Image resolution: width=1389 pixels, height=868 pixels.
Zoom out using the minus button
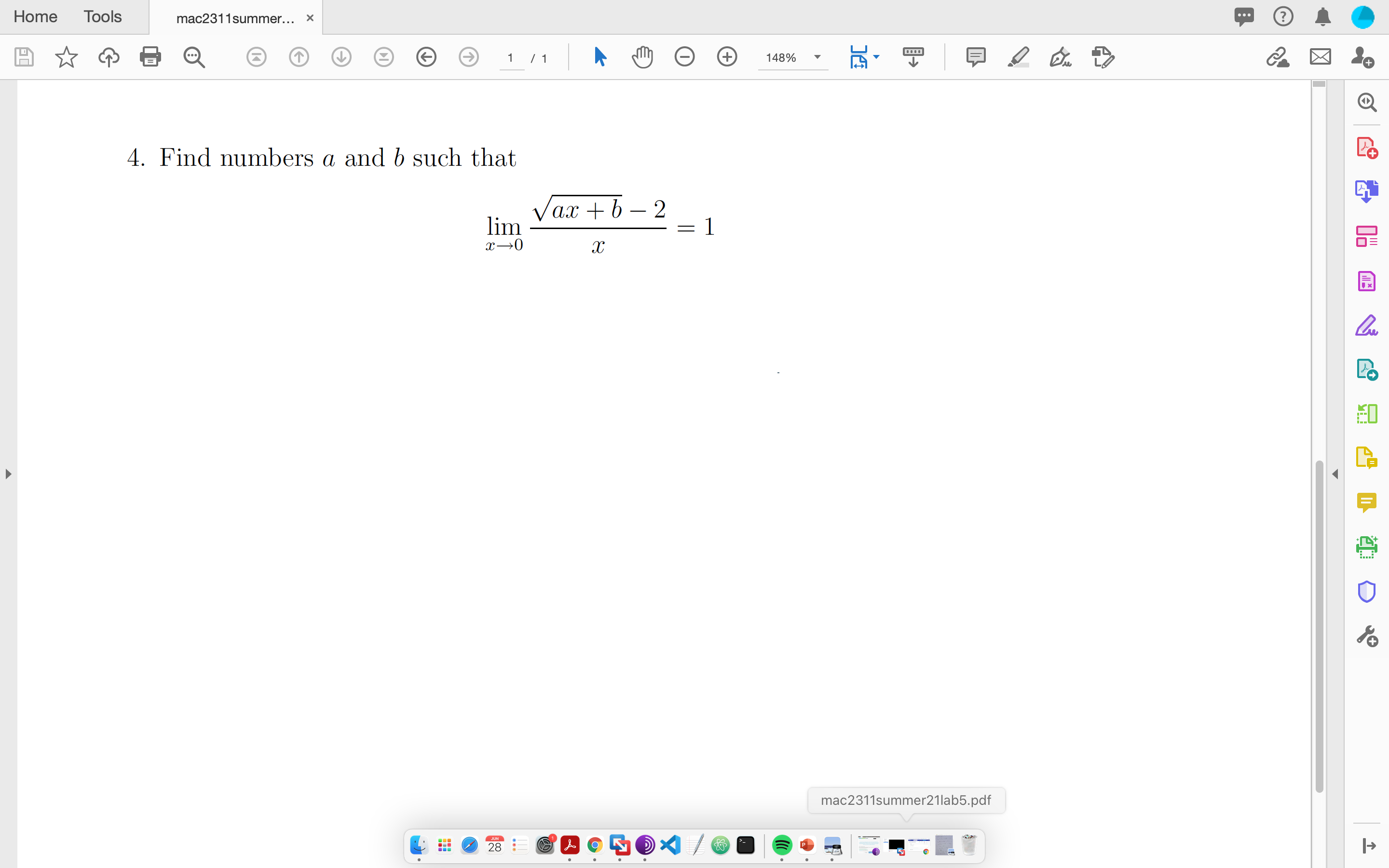coord(685,57)
